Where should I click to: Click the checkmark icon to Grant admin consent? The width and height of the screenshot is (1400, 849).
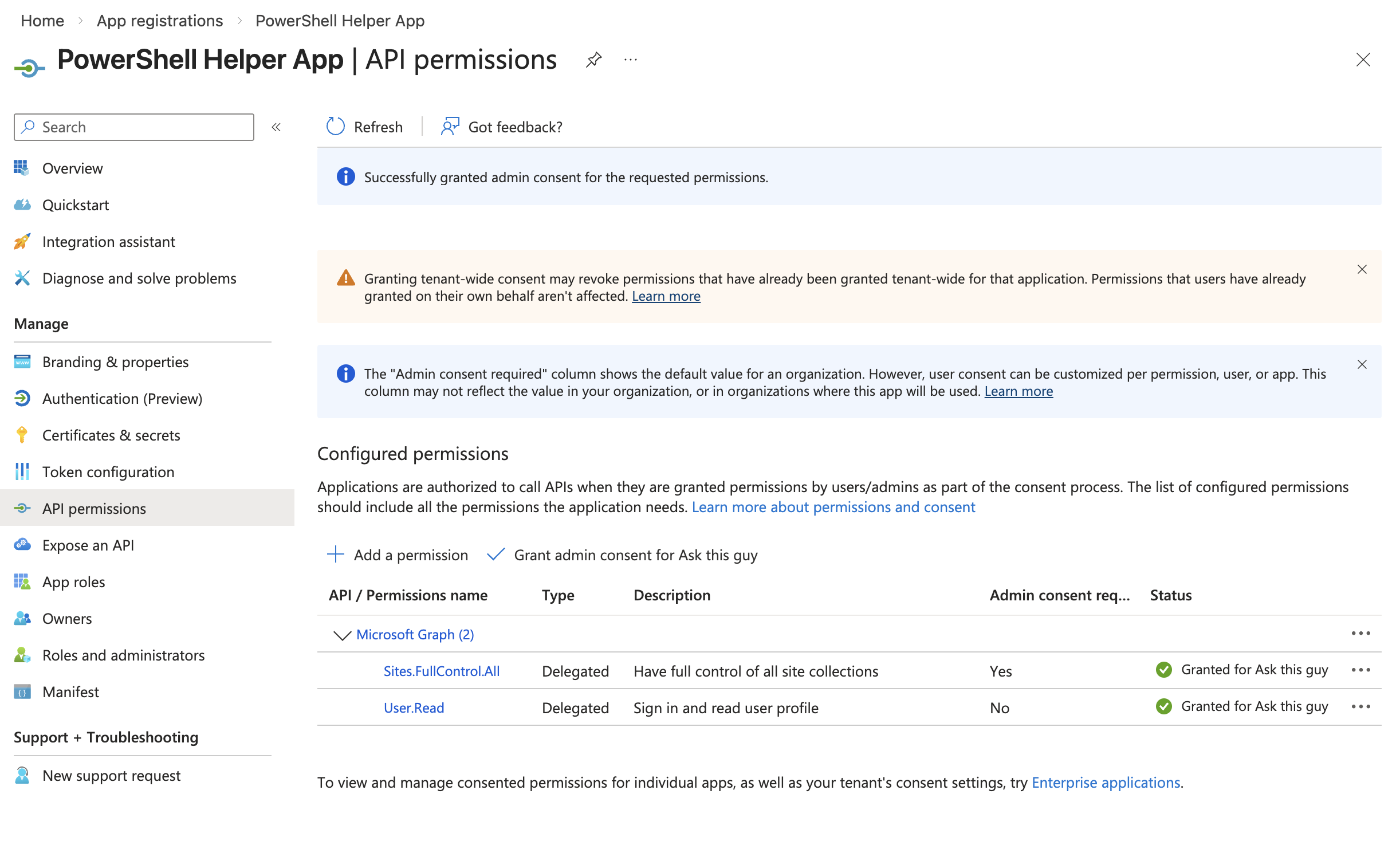[496, 555]
